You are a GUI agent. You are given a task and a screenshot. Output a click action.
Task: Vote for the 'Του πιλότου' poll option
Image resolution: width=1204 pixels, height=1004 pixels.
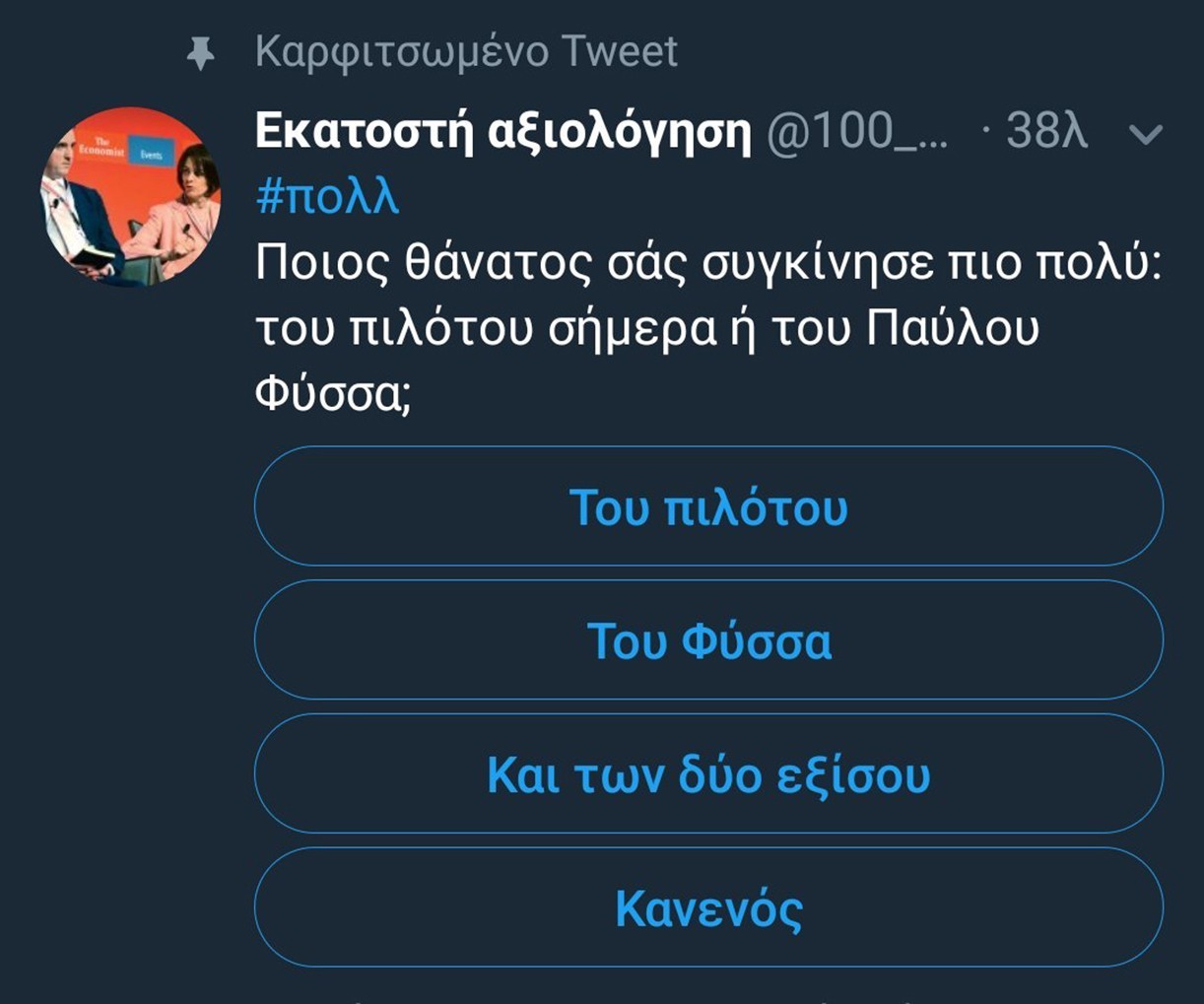tap(708, 506)
